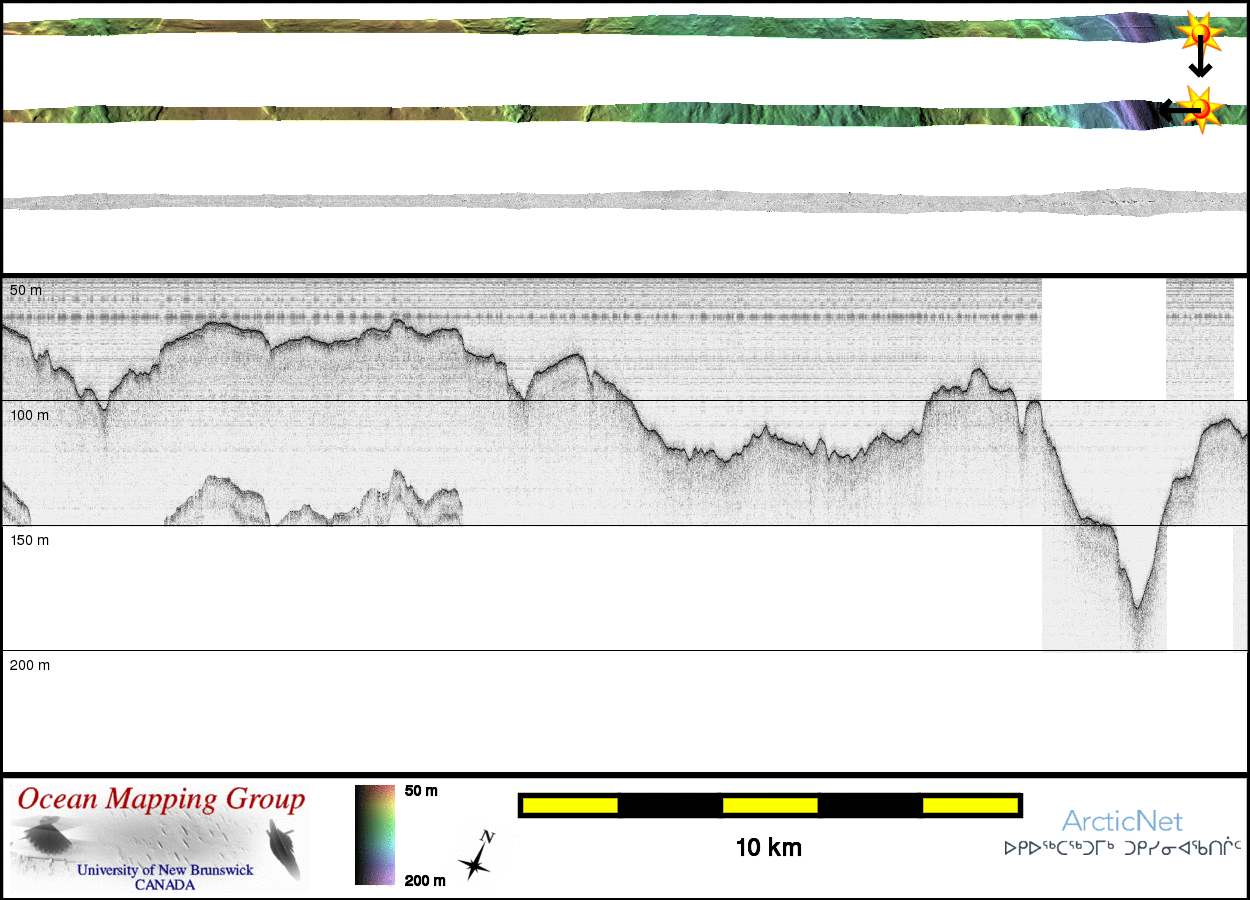Viewport: 1250px width, 900px height.
Task: Click the top colored bathymetry strip
Action: 600,25
